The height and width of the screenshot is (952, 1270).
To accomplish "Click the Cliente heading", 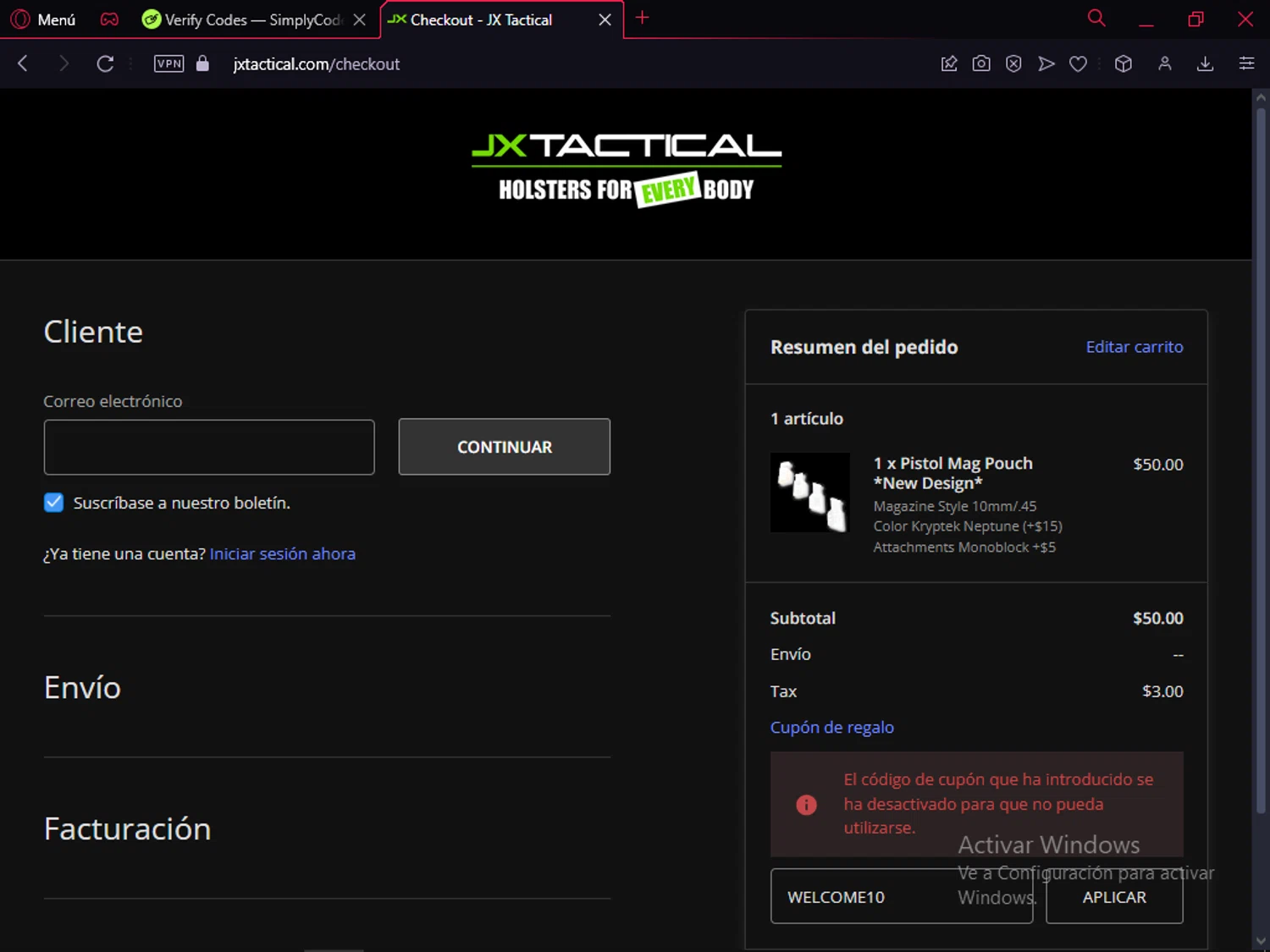I will pyautogui.click(x=93, y=332).
